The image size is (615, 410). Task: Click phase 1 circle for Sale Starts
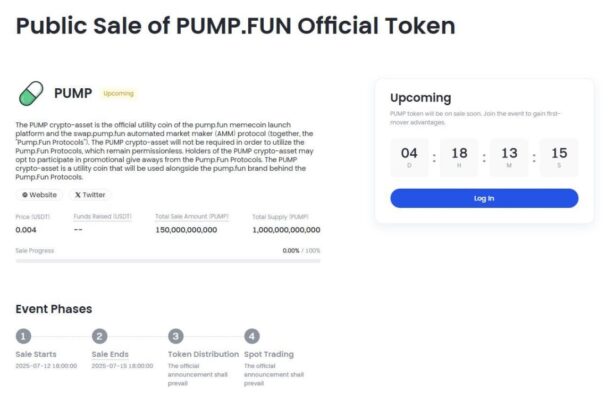coord(24,337)
